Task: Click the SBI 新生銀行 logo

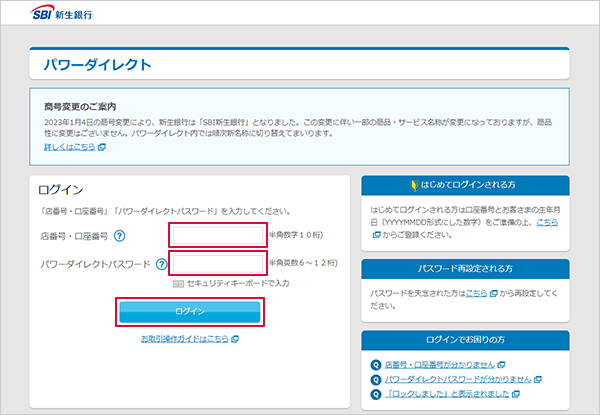Action: [61, 13]
